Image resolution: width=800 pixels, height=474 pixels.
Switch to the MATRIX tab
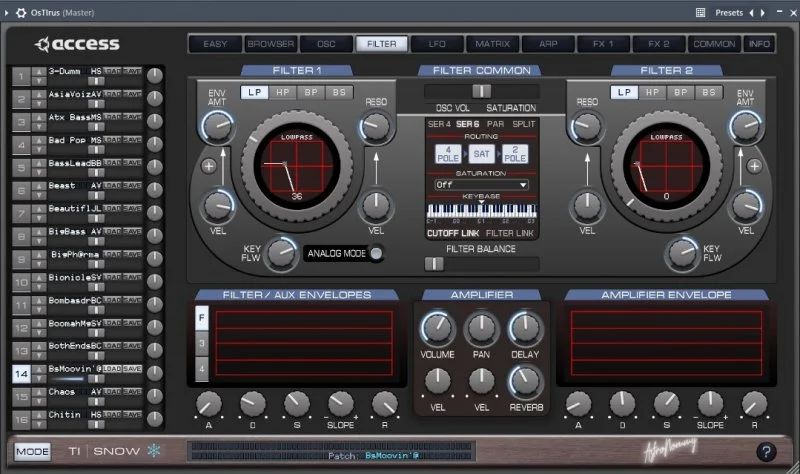pyautogui.click(x=492, y=44)
